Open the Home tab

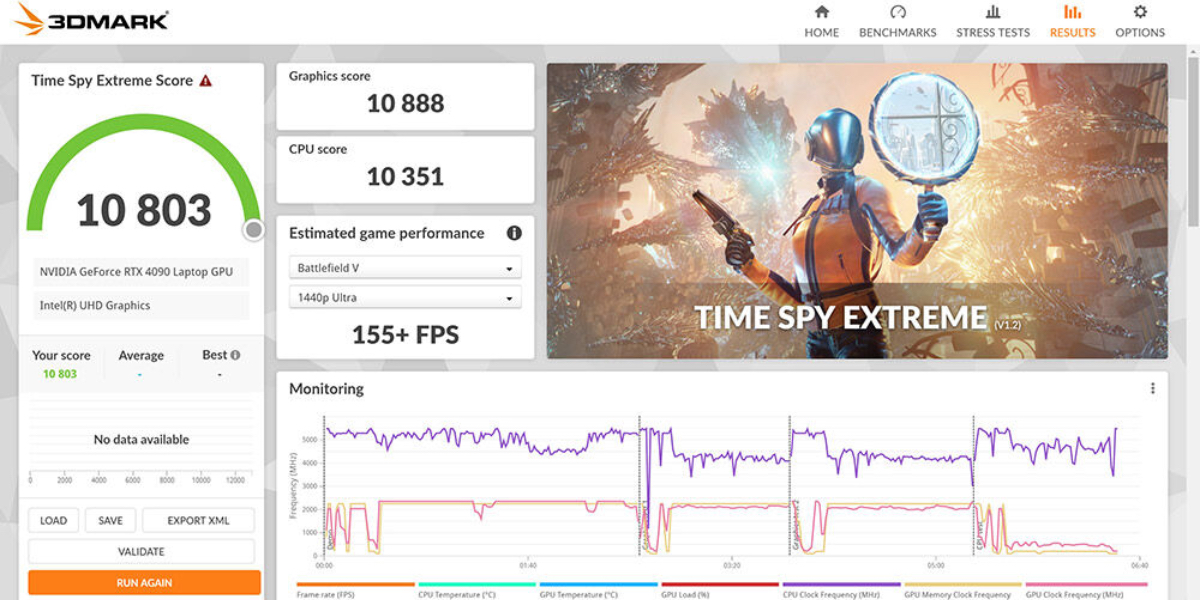[x=821, y=21]
